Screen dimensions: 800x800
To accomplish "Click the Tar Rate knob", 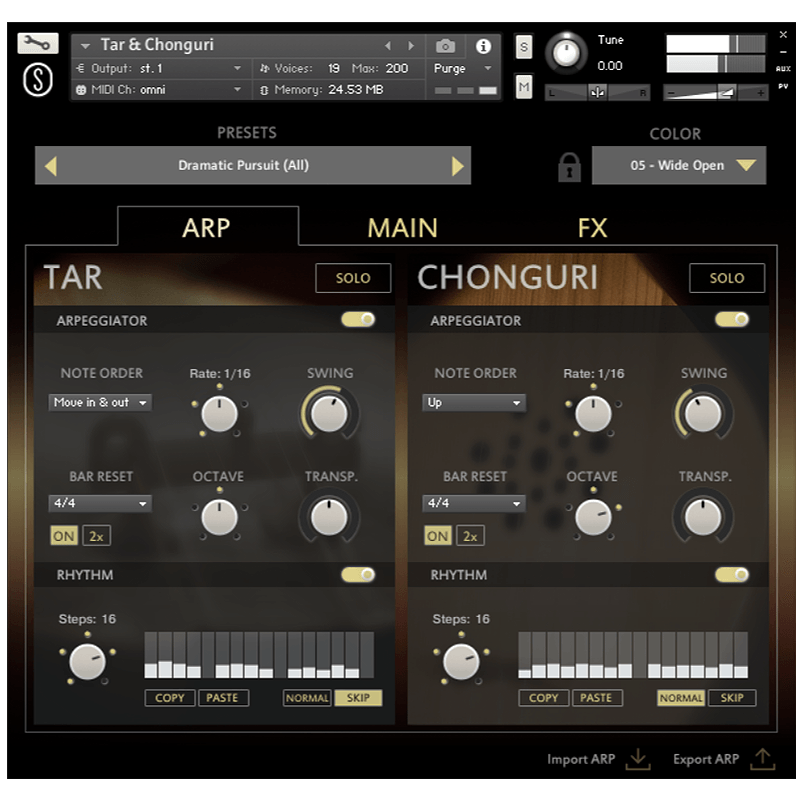I will [219, 414].
